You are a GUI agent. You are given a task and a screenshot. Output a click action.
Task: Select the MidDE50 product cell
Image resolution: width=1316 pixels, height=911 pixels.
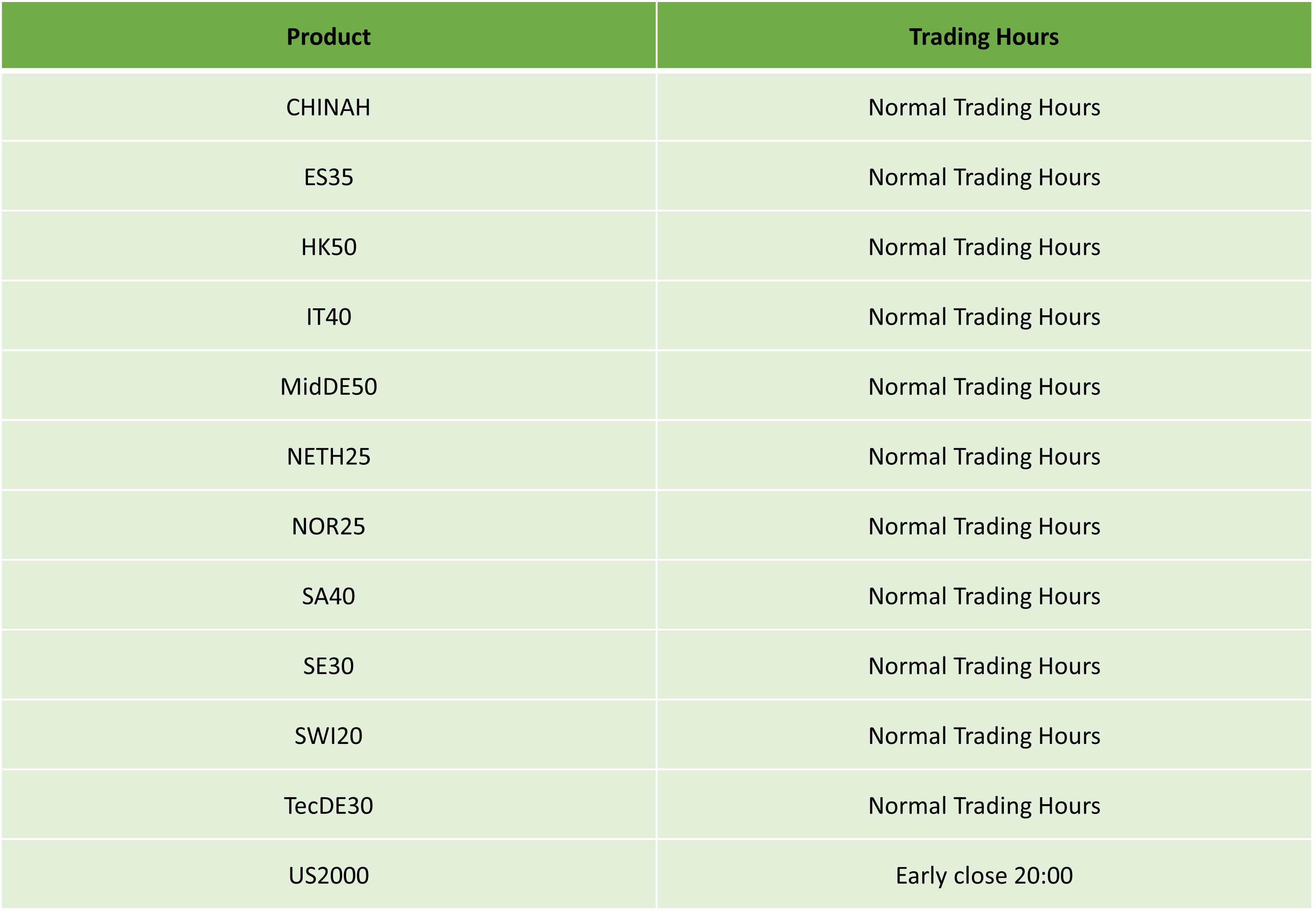(x=329, y=387)
